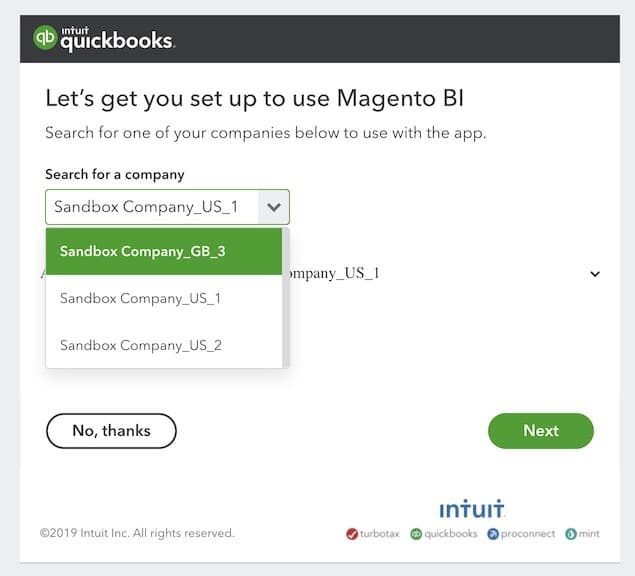Click the TurboTax checkmark icon

[352, 534]
